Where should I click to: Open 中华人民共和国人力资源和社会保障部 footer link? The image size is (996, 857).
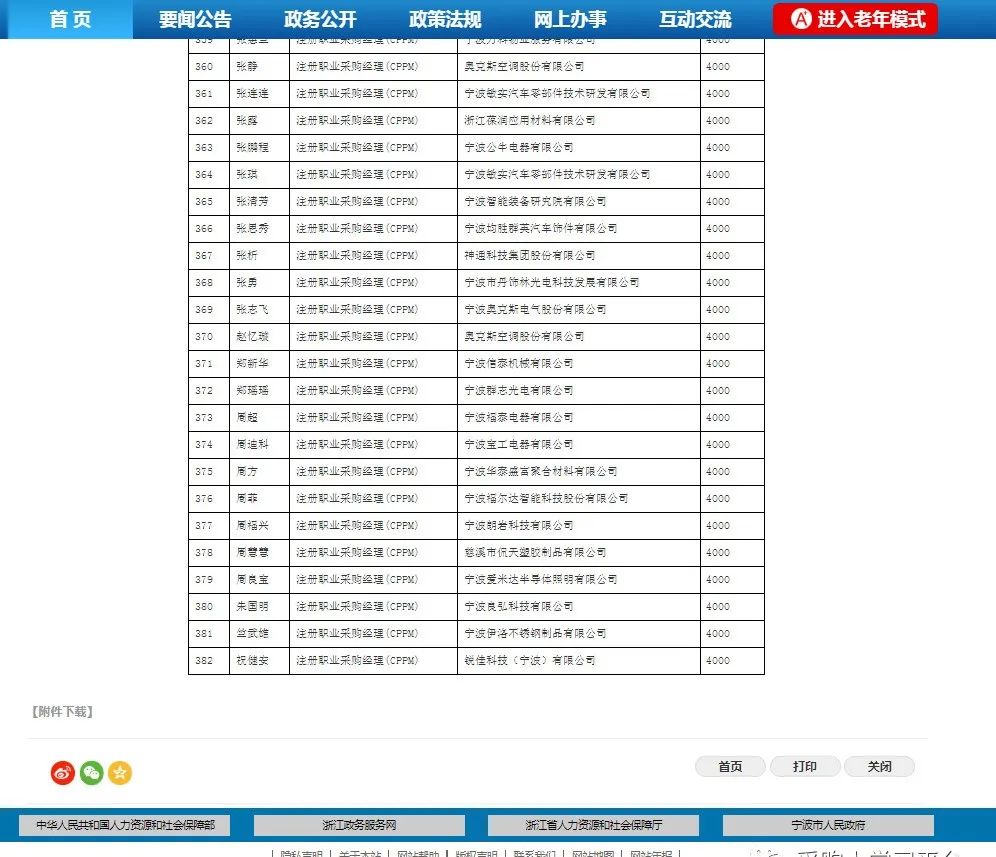[124, 825]
